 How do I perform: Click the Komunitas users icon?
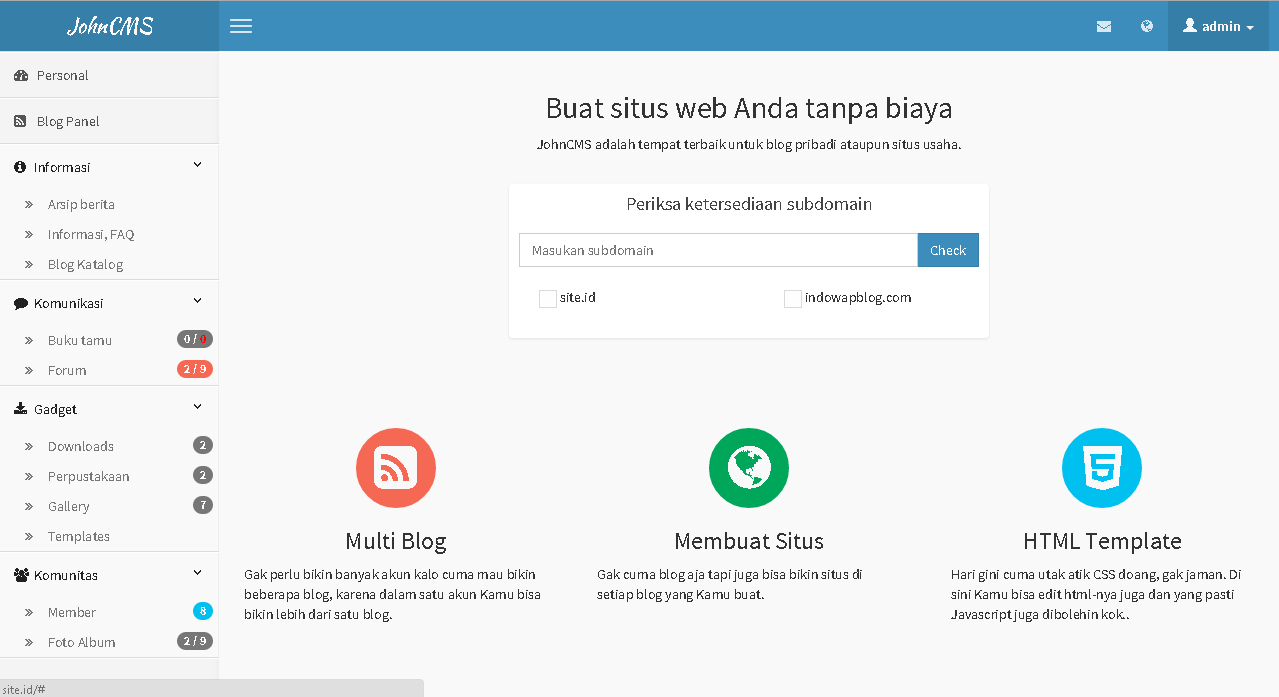[x=22, y=575]
